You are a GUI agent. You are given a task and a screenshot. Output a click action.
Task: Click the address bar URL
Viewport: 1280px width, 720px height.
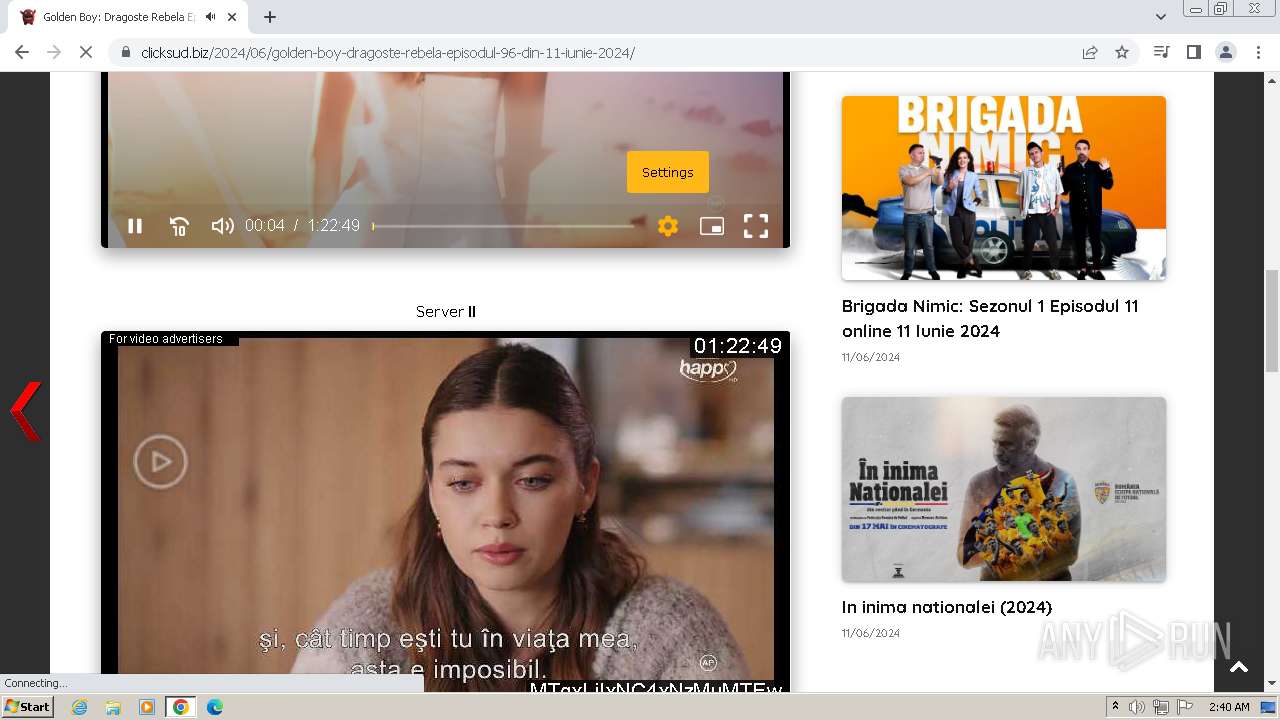(x=388, y=53)
